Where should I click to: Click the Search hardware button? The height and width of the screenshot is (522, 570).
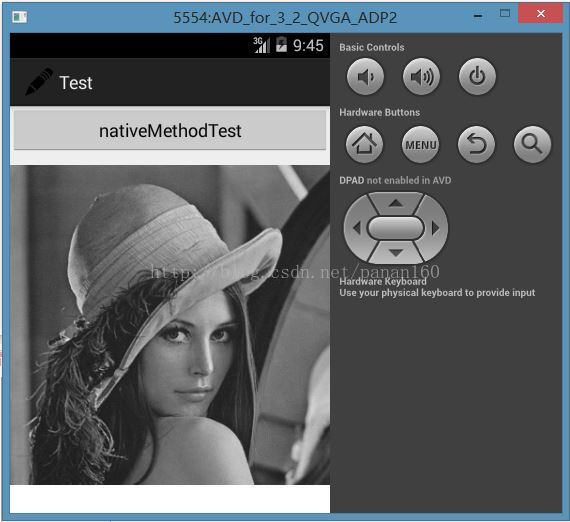532,144
